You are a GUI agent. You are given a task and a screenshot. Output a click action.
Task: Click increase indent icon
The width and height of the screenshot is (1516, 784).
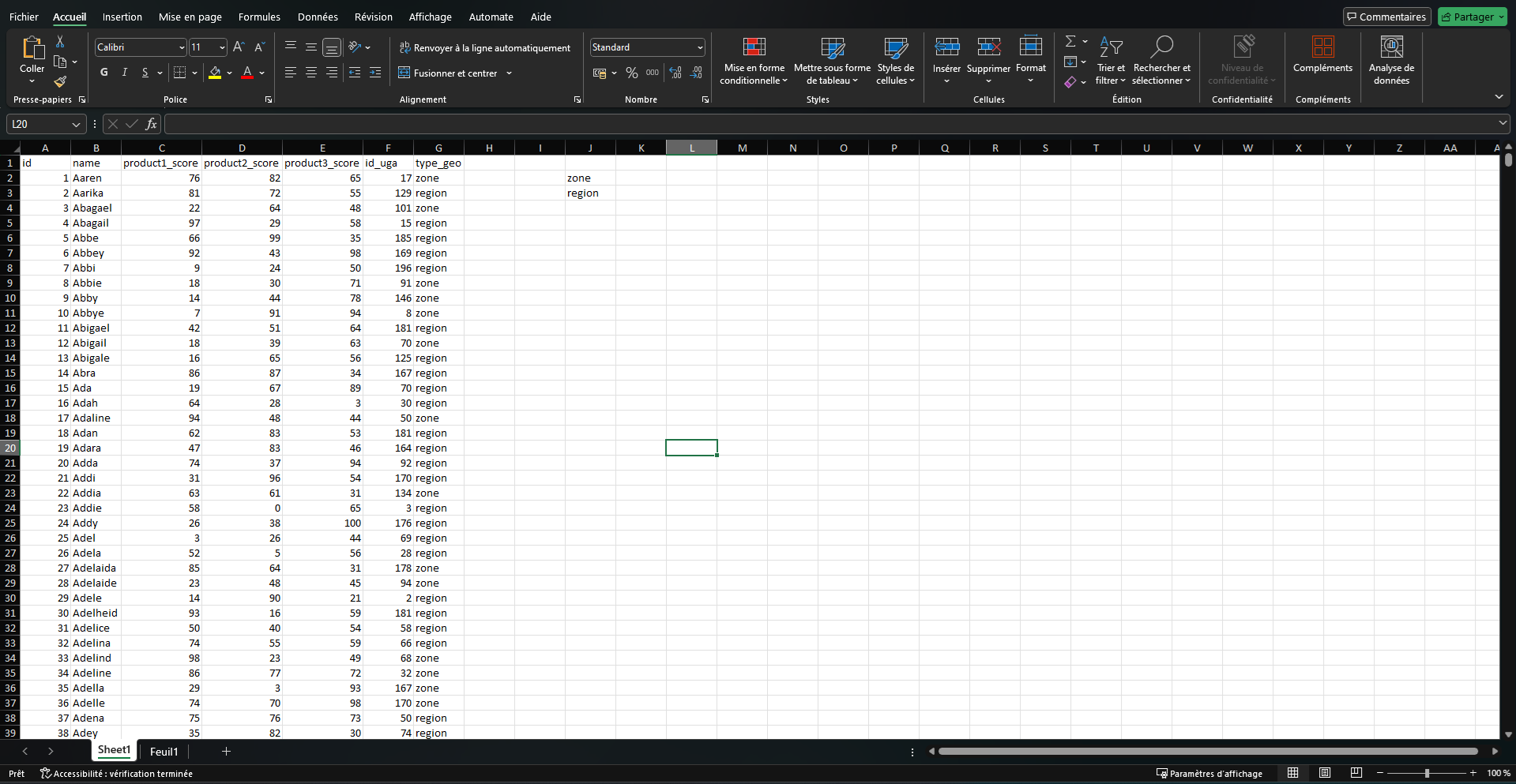coord(375,73)
